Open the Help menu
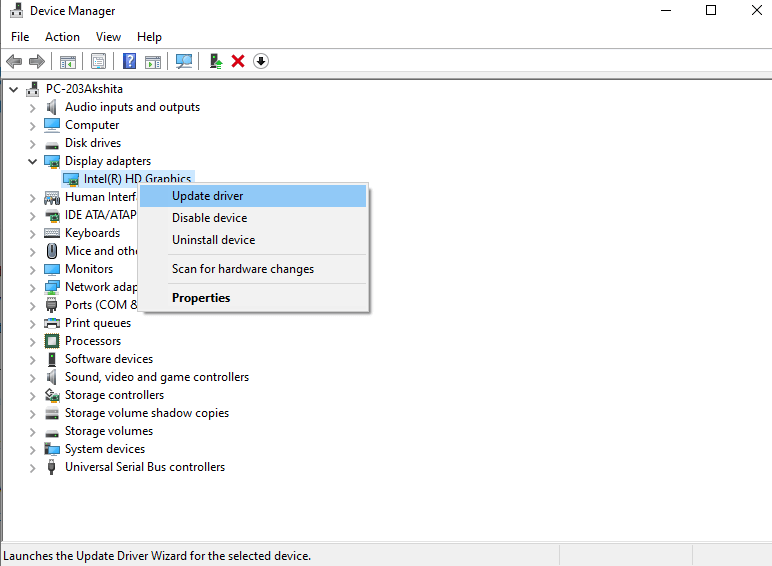 pos(149,37)
